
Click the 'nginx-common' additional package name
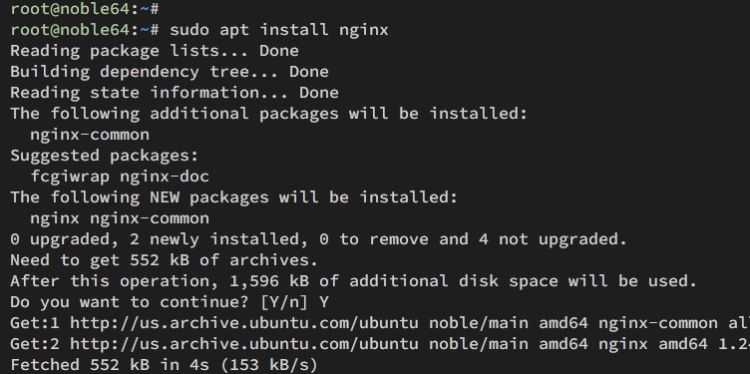(90, 135)
